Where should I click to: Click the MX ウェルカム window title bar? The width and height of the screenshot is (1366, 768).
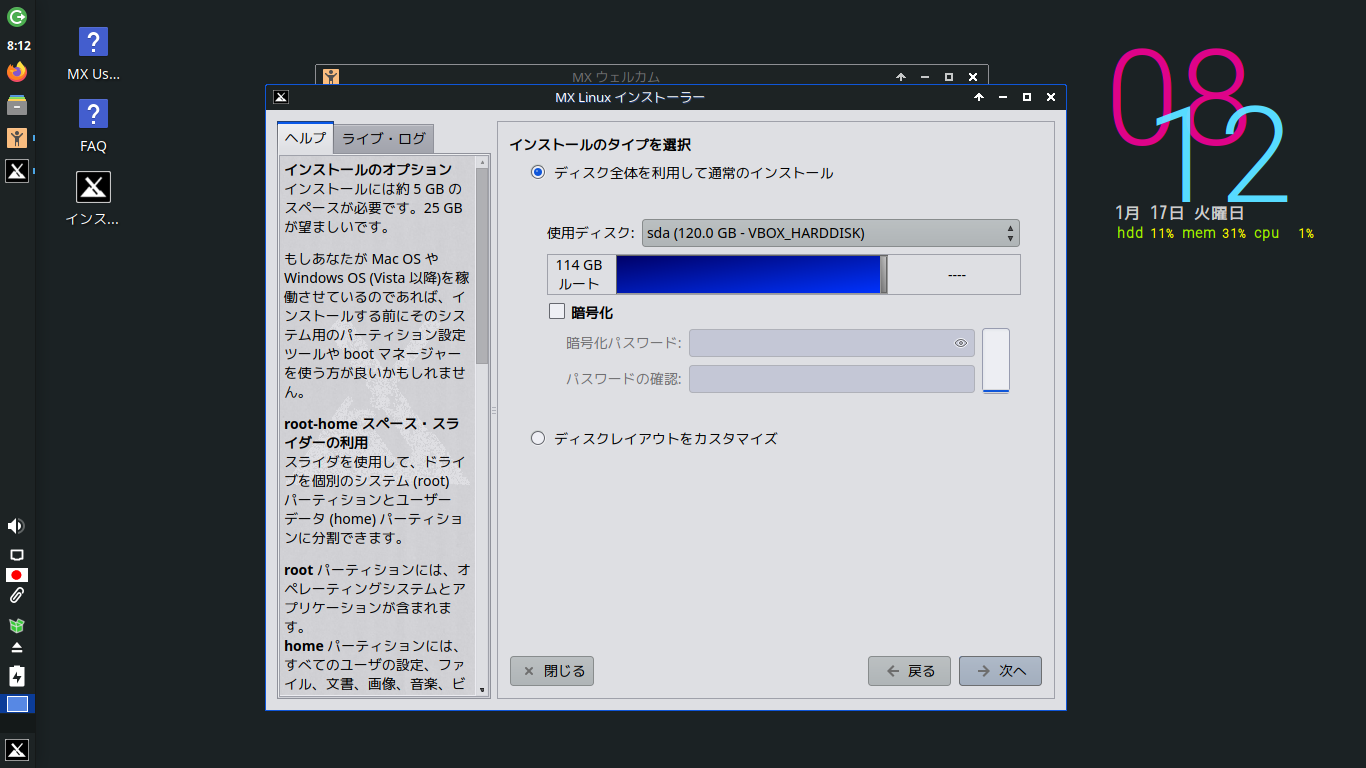click(615, 76)
